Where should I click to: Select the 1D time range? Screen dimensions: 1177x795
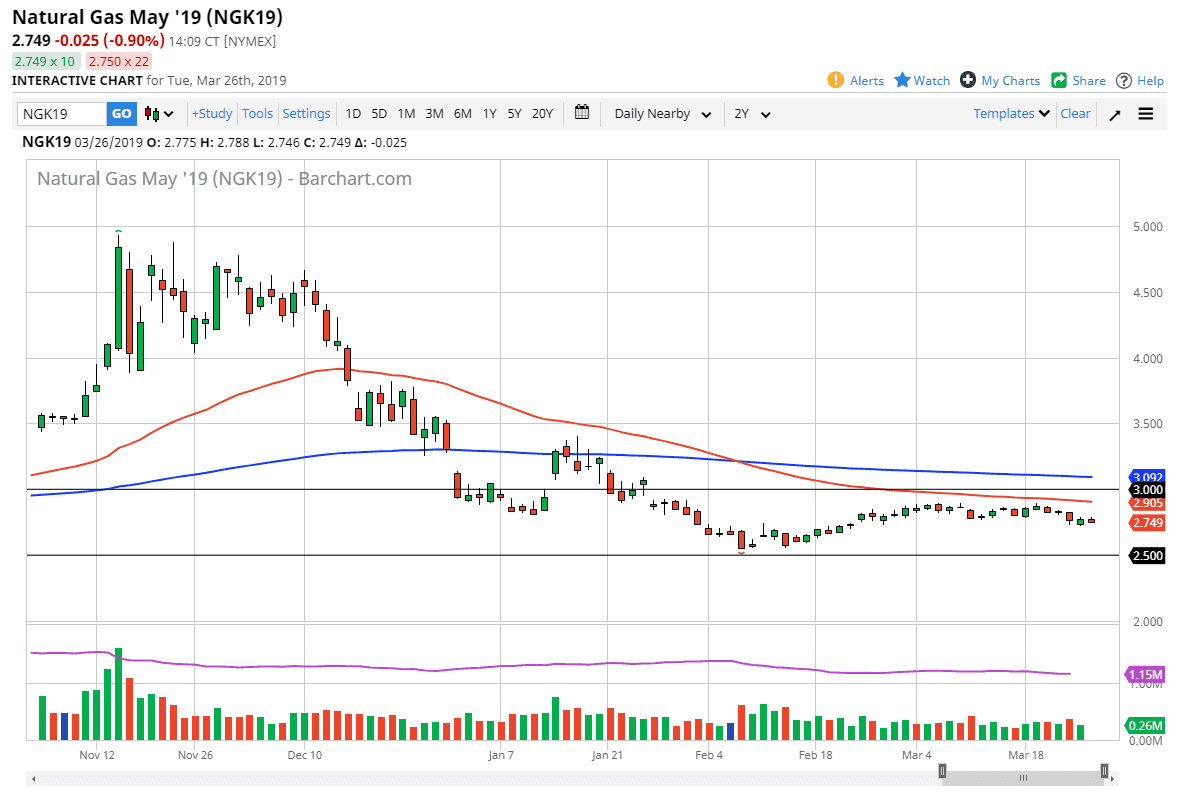tap(353, 114)
